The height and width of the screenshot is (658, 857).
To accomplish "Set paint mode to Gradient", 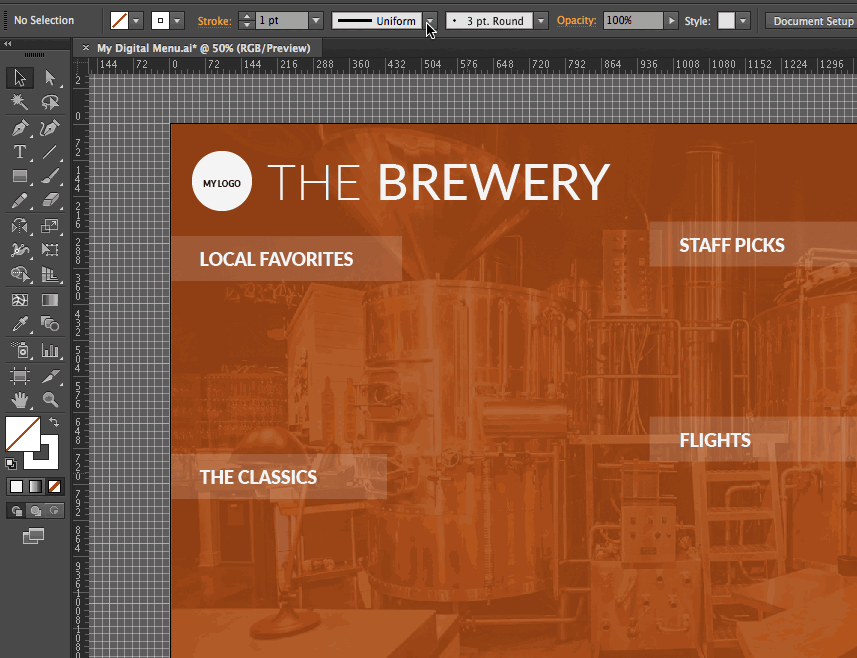I will (35, 486).
